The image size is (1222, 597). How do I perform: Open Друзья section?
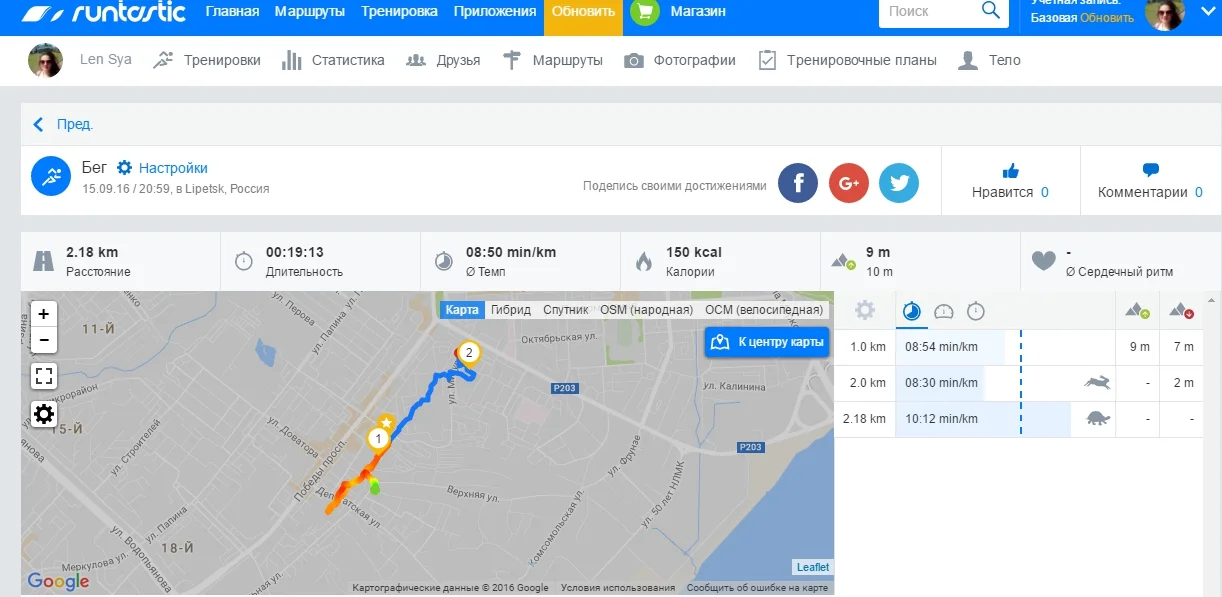[x=443, y=60]
